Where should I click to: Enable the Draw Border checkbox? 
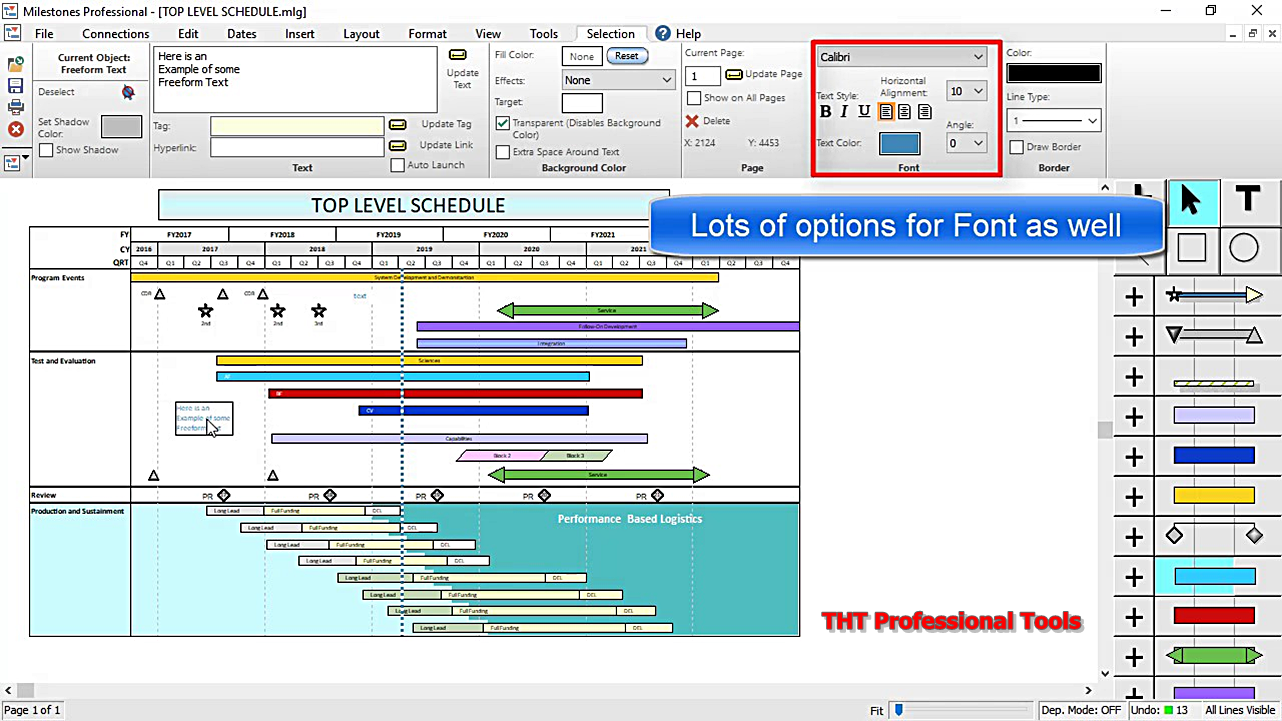pyautogui.click(x=1016, y=147)
